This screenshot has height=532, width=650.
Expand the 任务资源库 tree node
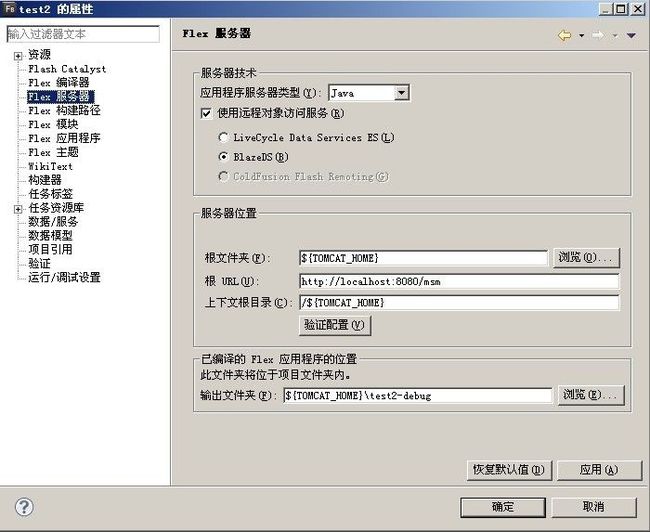click(x=18, y=209)
